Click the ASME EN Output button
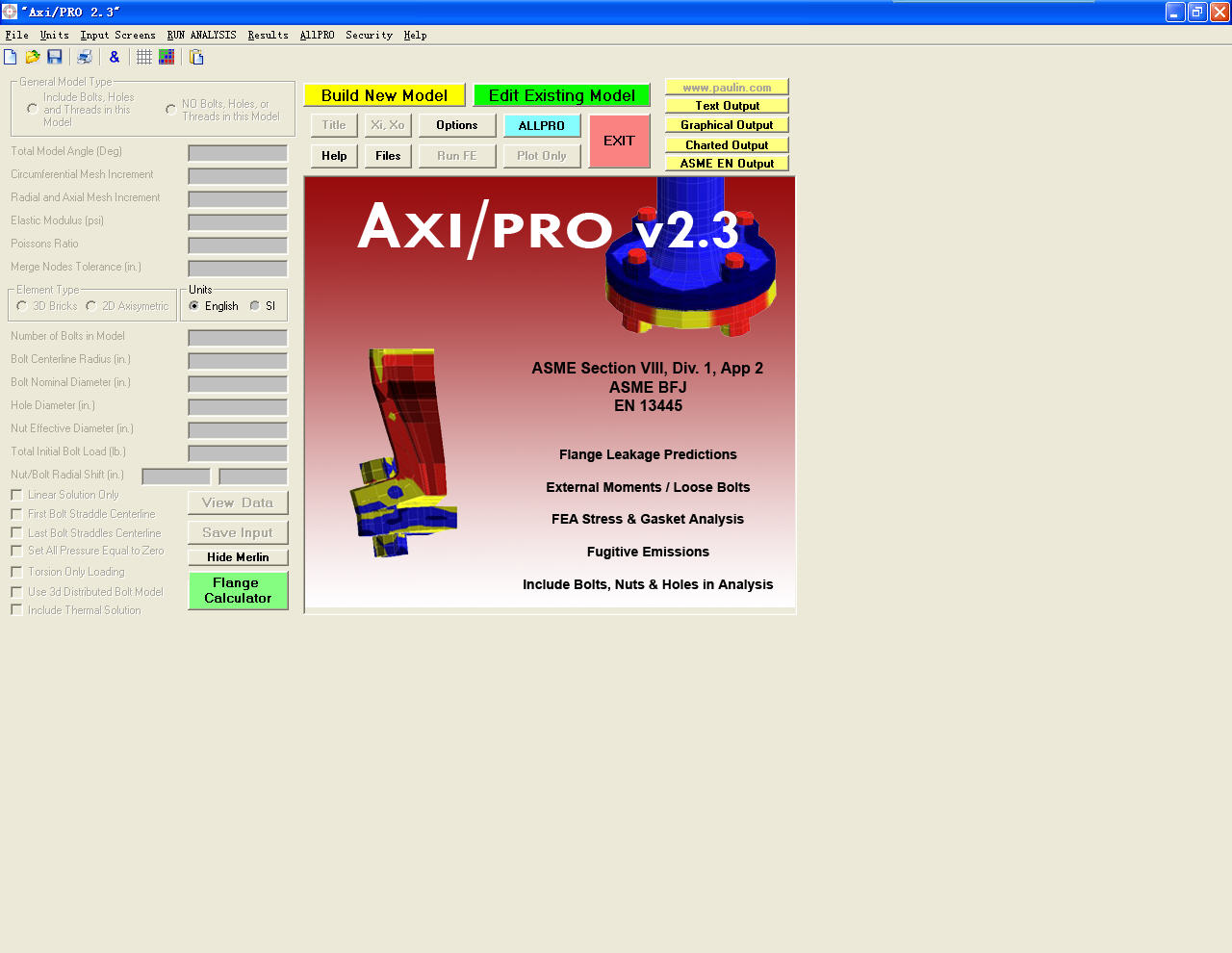The image size is (1232, 953). coord(727,164)
